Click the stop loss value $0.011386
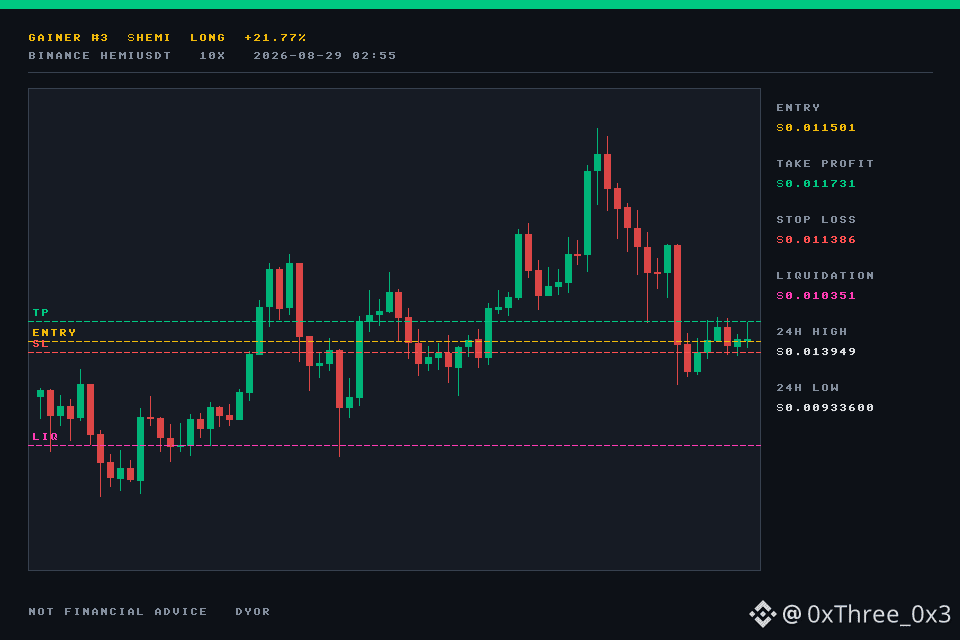The width and height of the screenshot is (960, 640). click(816, 239)
